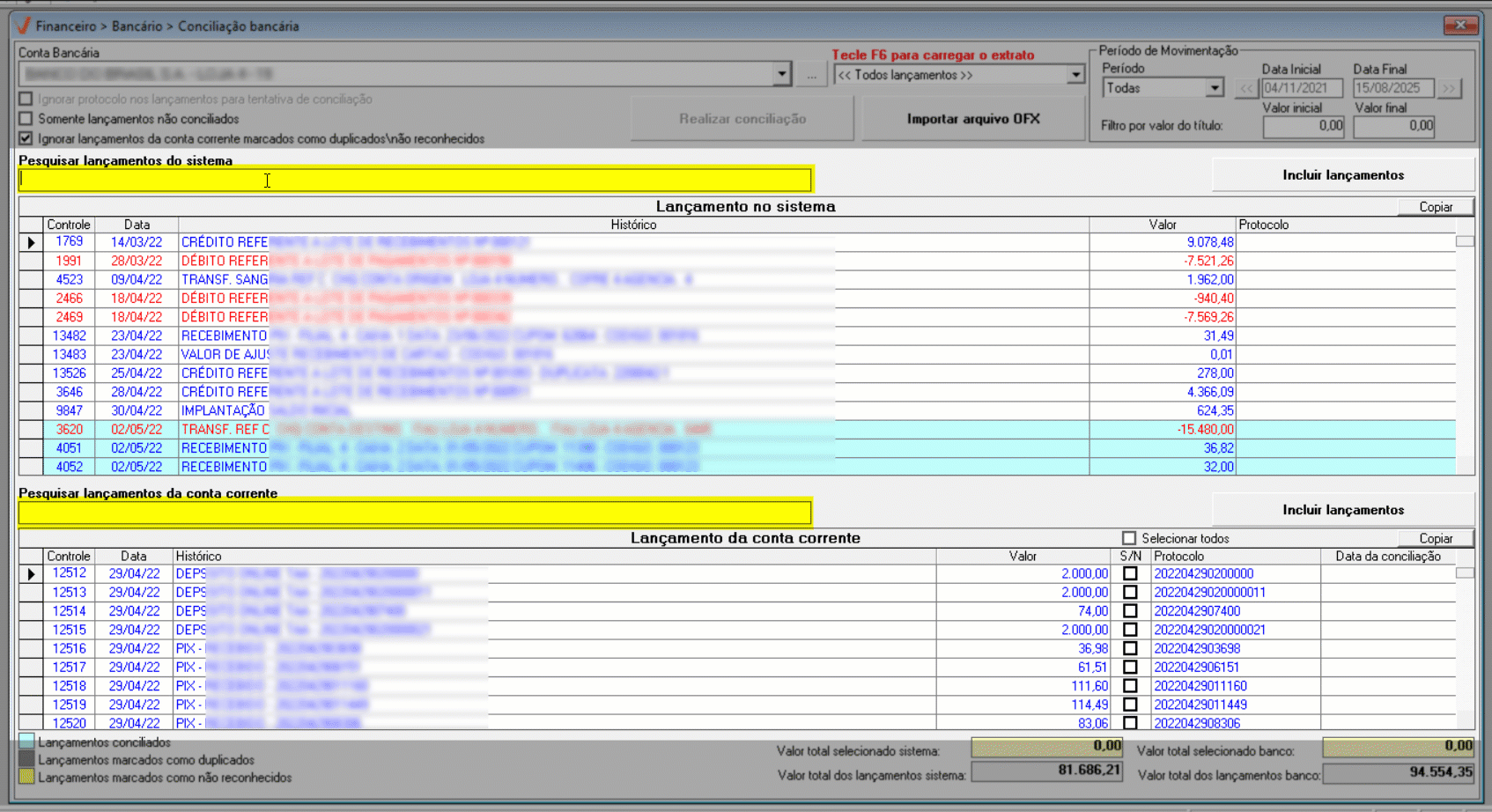Click the next period double-arrow button
The width and height of the screenshot is (1492, 812).
pyautogui.click(x=1449, y=88)
